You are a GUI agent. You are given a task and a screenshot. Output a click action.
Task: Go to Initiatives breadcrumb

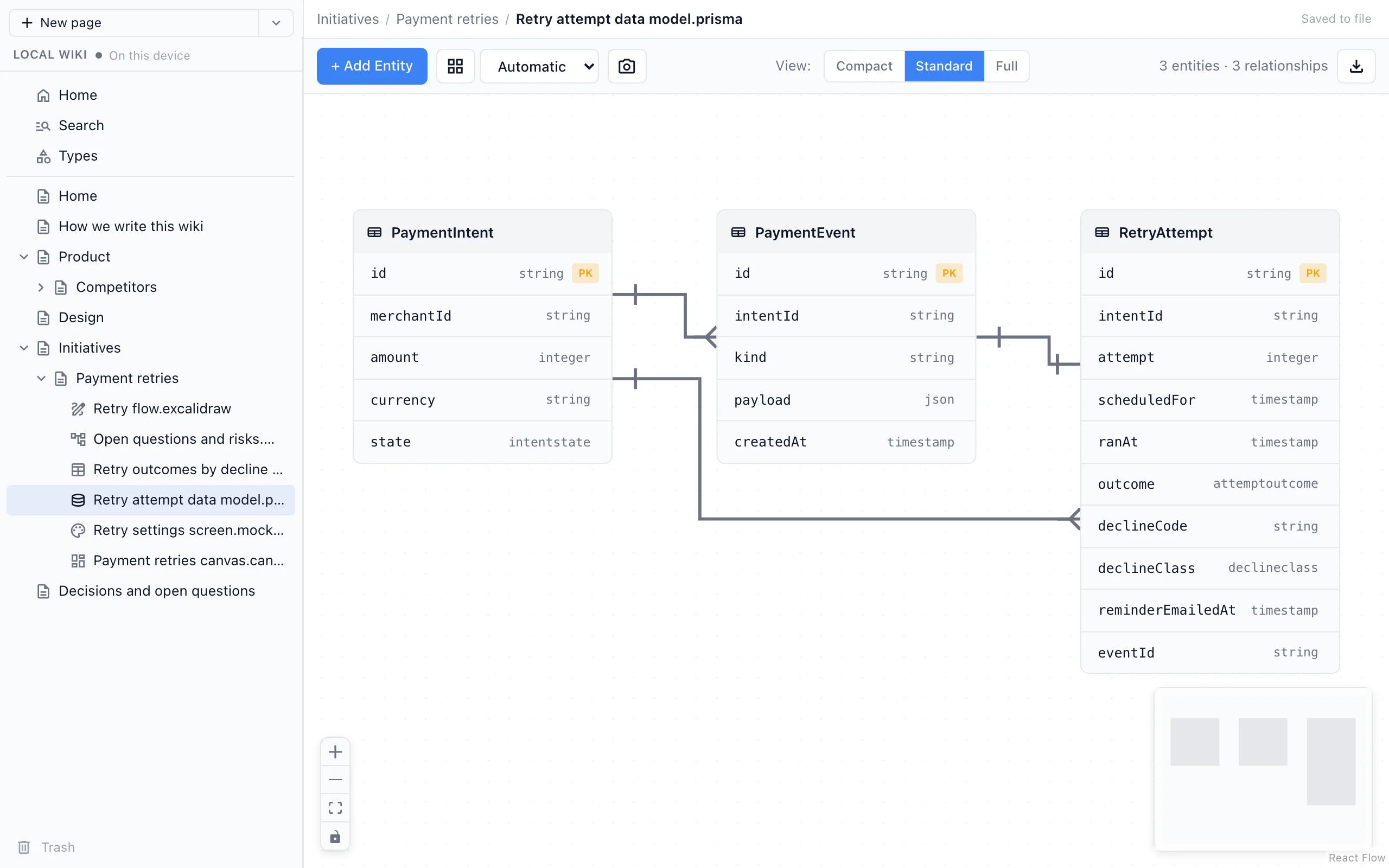(348, 19)
